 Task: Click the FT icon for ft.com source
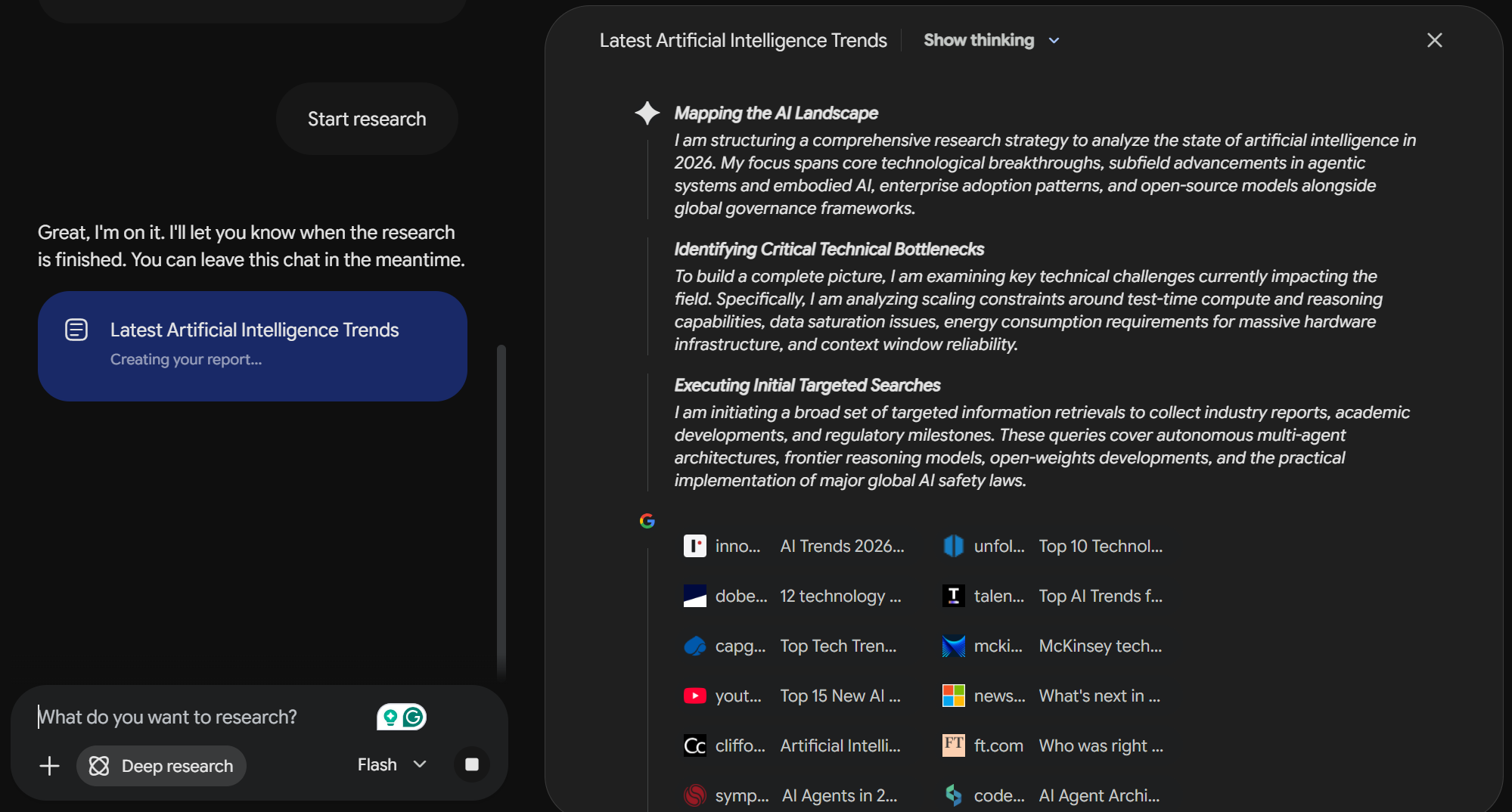point(954,745)
